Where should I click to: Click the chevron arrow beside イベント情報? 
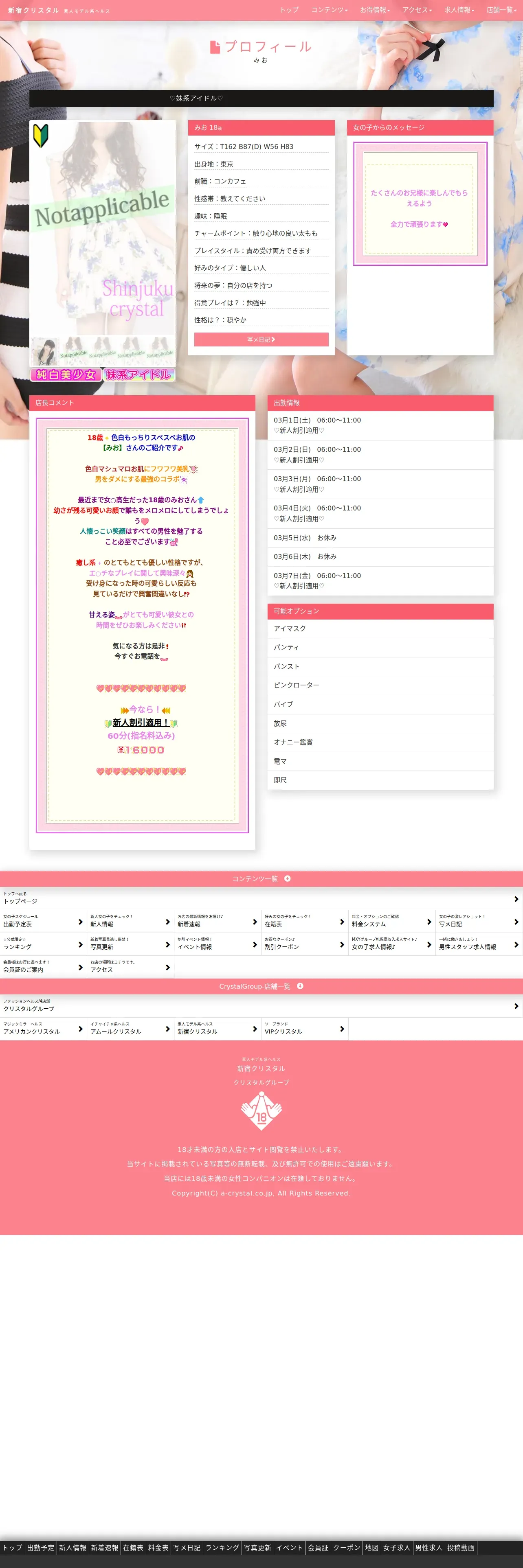pyautogui.click(x=255, y=944)
